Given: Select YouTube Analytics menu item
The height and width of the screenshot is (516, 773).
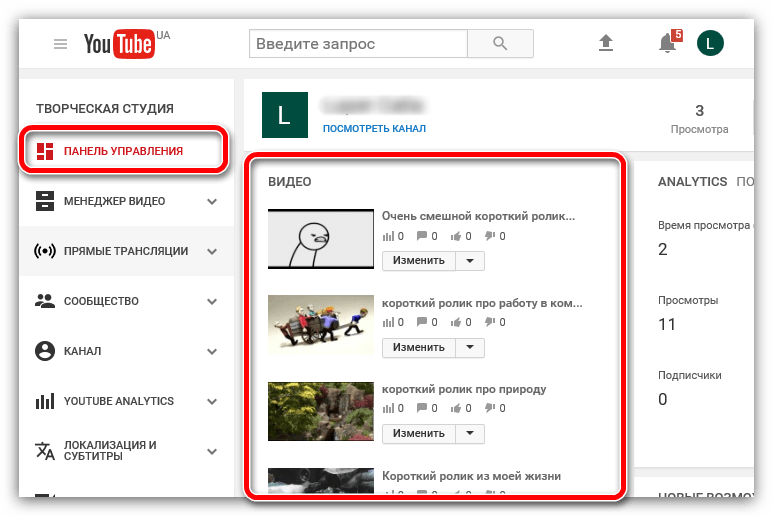Looking at the screenshot, I should pyautogui.click(x=127, y=401).
